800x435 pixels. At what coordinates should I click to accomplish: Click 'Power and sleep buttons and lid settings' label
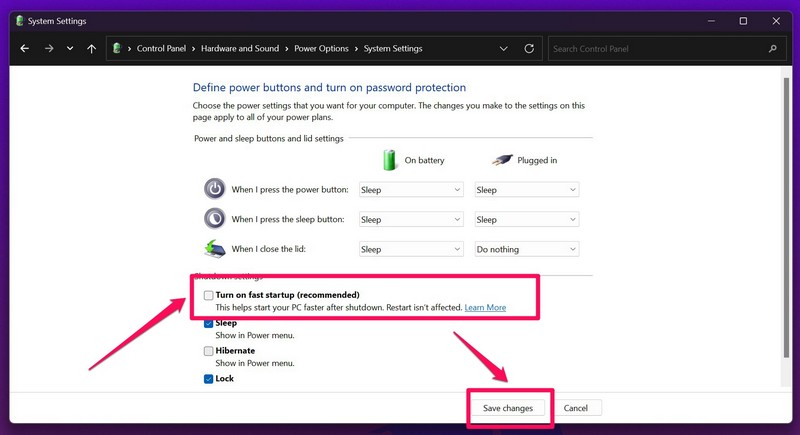pyautogui.click(x=269, y=138)
